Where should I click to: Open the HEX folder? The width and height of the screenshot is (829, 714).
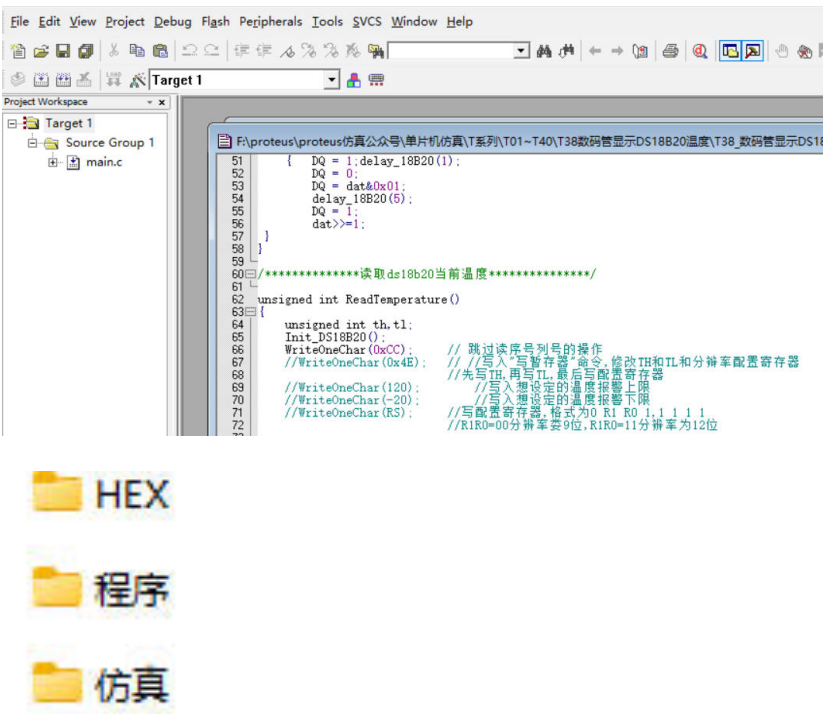pos(101,493)
